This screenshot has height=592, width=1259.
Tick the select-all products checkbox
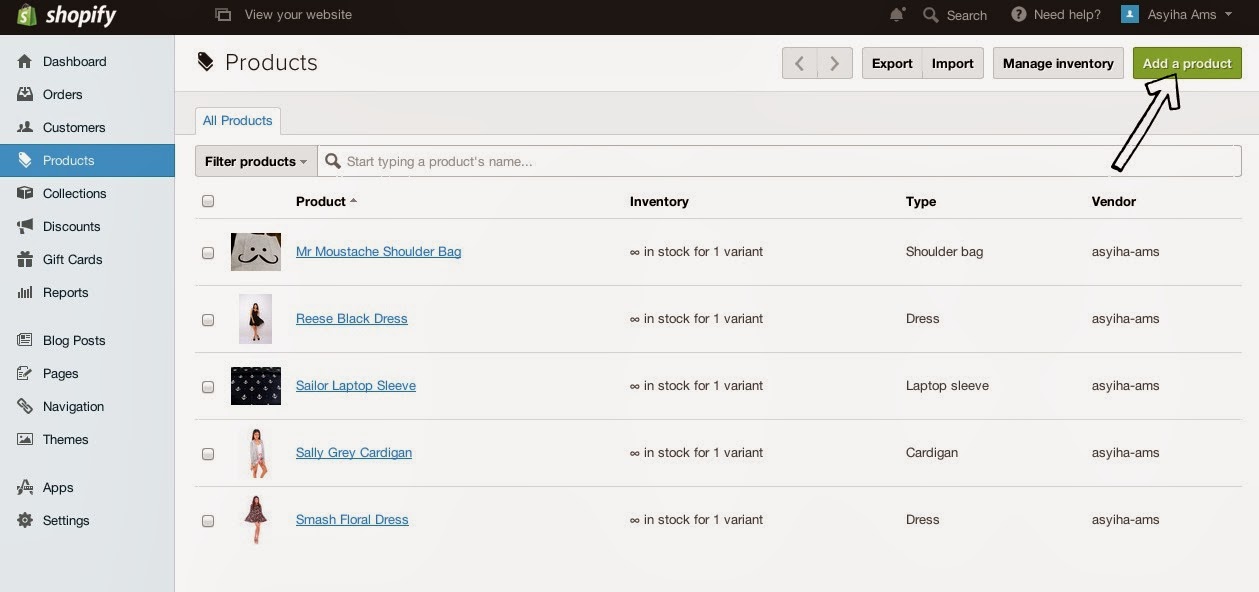[x=208, y=201]
